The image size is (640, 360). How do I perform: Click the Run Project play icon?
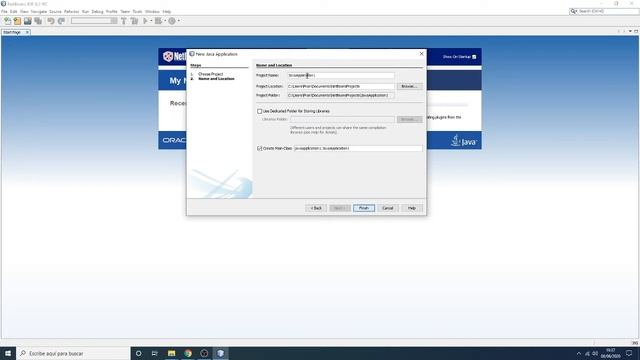pyautogui.click(x=145, y=21)
